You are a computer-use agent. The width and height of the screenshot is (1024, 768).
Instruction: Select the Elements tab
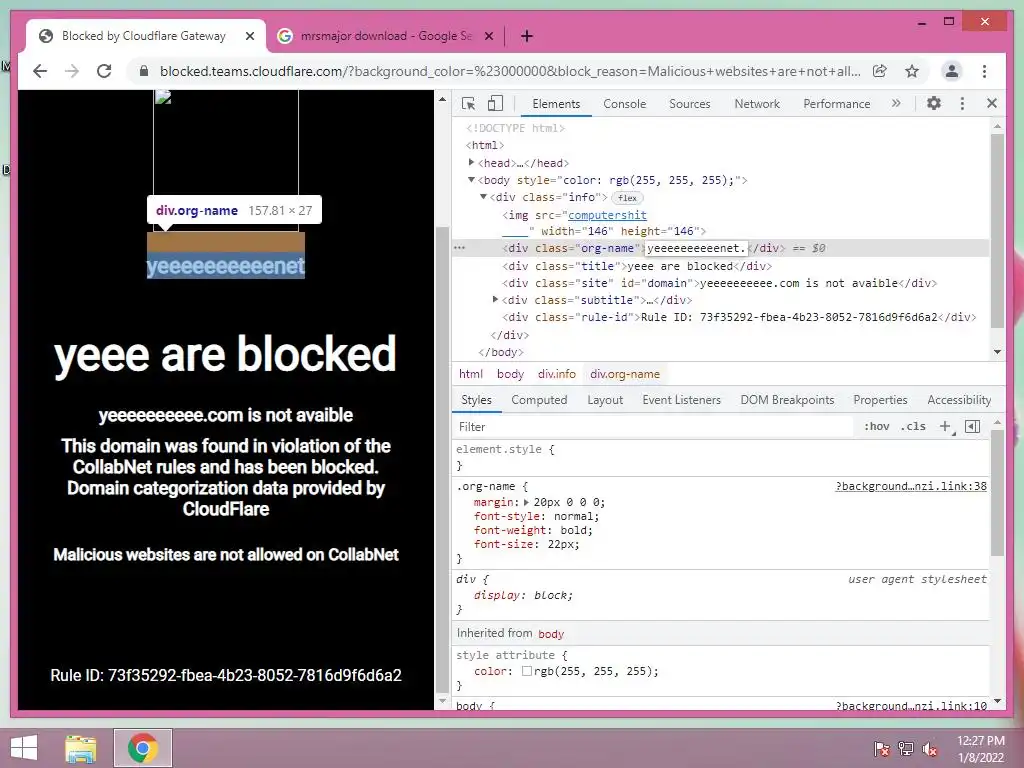pos(556,104)
